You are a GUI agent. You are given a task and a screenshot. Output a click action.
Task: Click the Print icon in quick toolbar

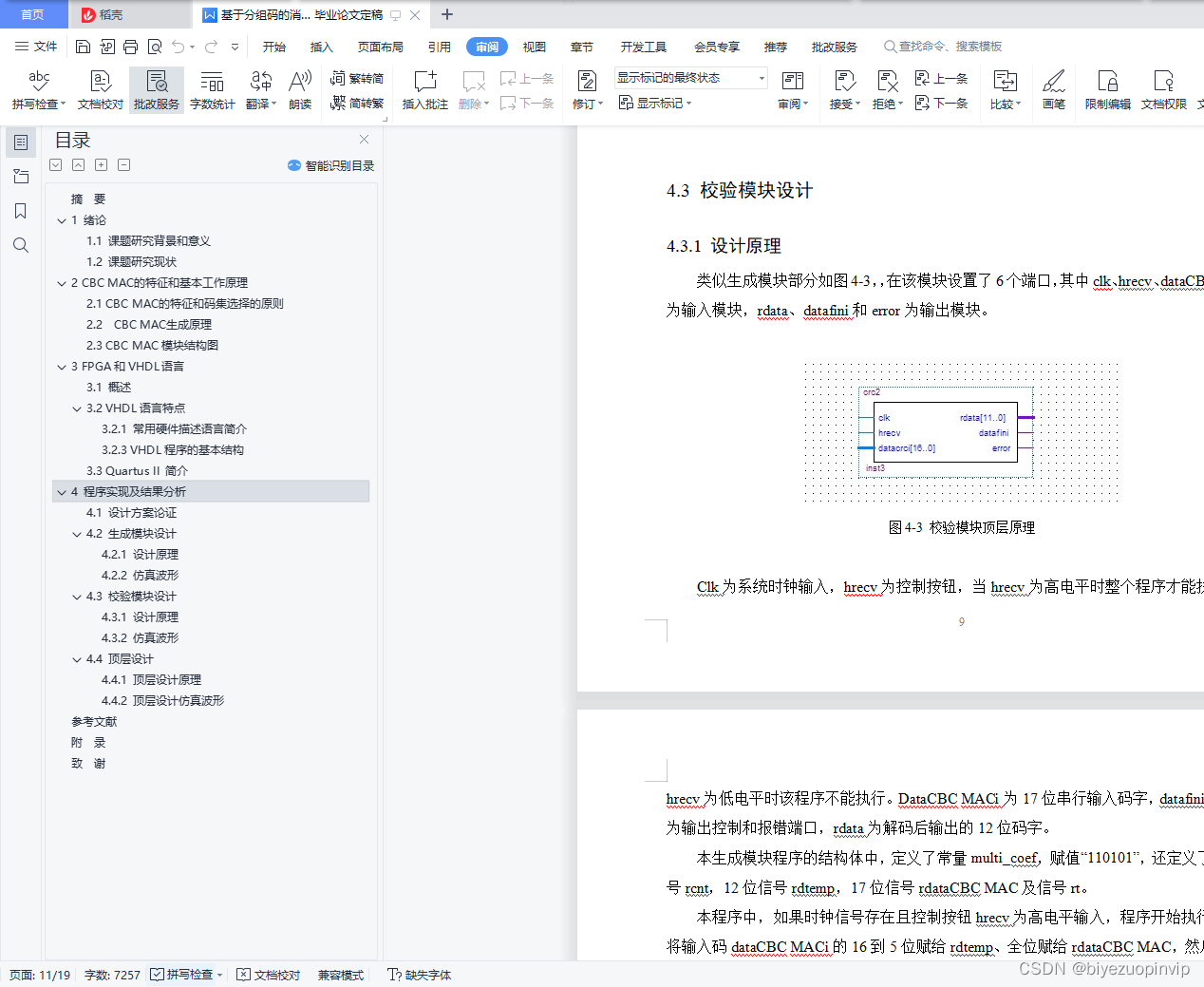coord(130,47)
